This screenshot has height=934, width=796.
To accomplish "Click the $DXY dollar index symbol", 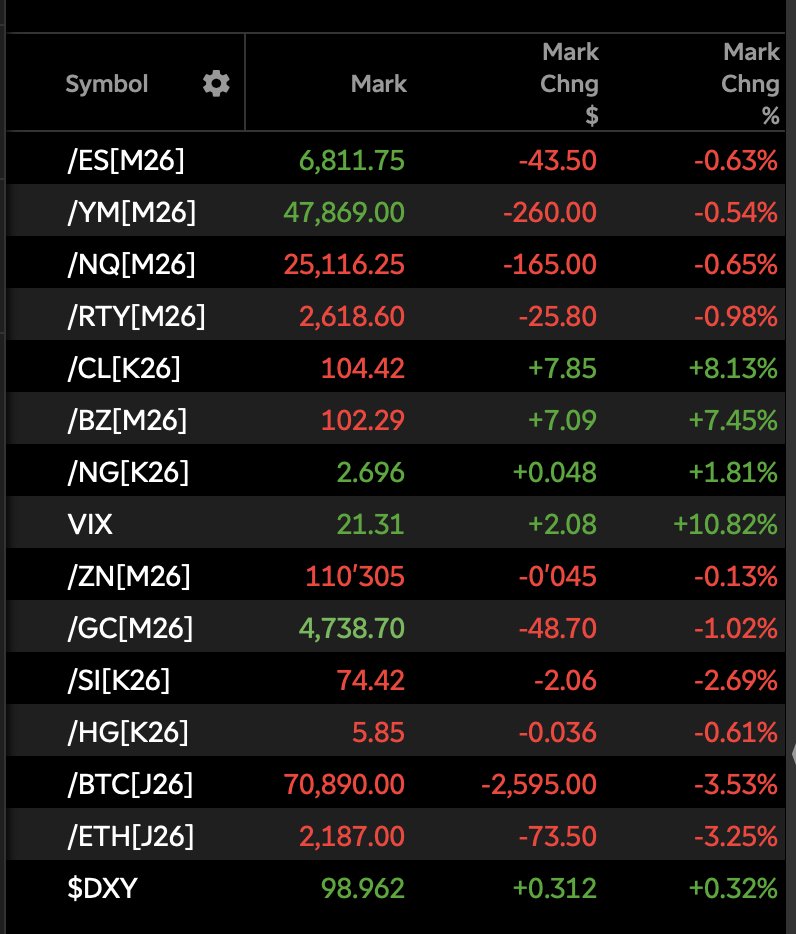I will coord(101,887).
